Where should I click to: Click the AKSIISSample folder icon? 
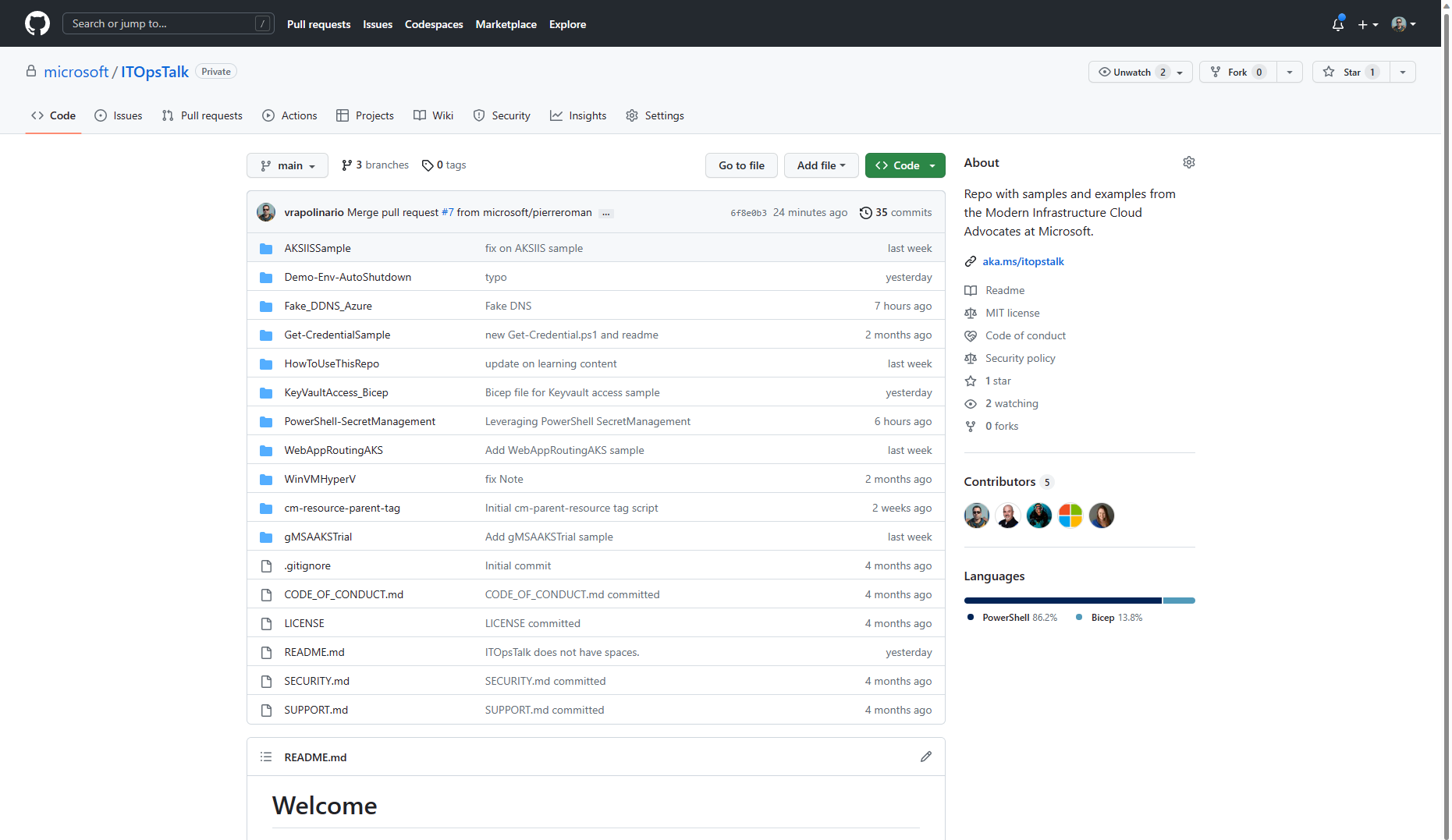[x=266, y=248]
